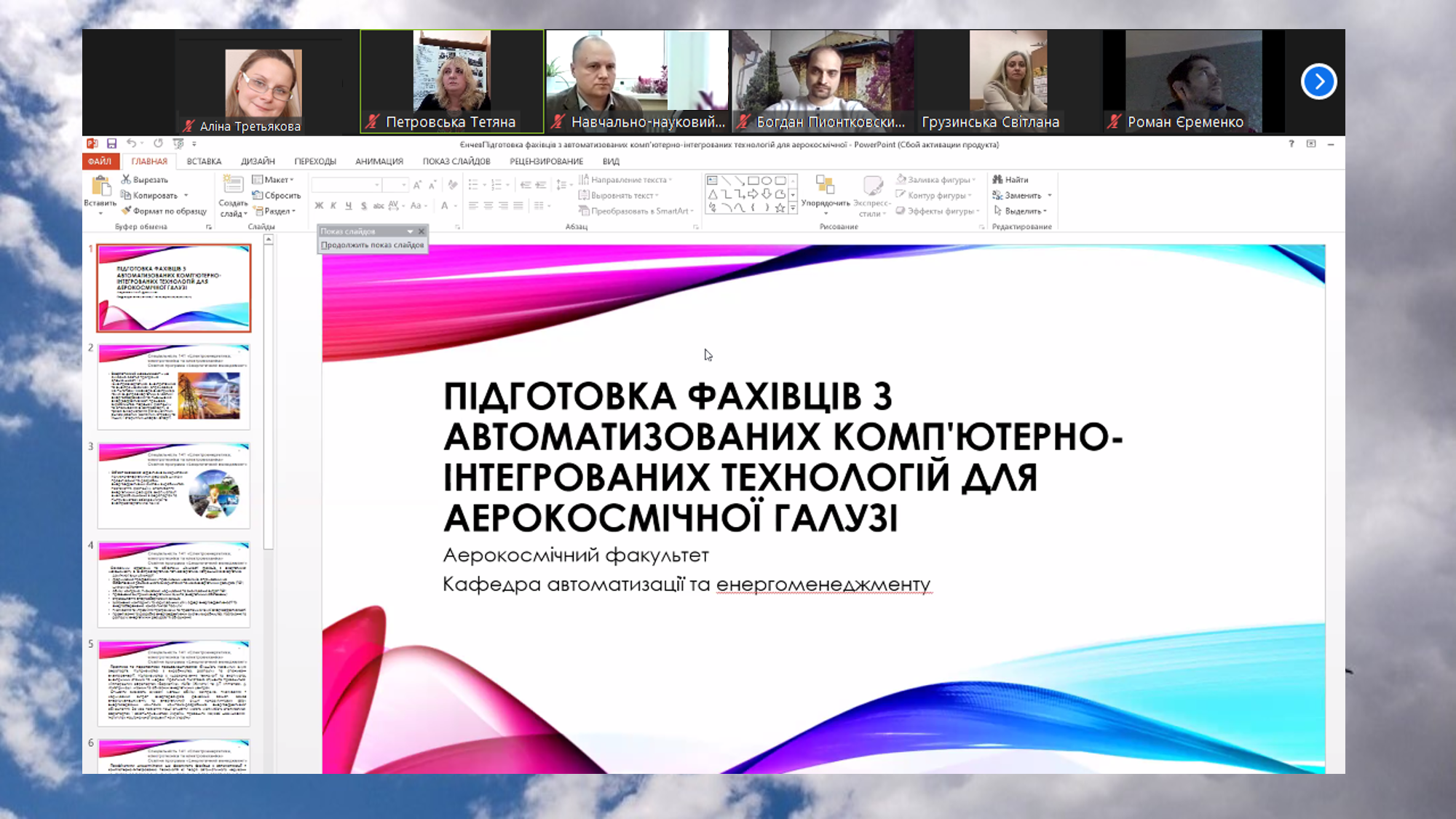Click the Найти binoculars icon
The width and height of the screenshot is (1456, 819).
pyautogui.click(x=997, y=179)
